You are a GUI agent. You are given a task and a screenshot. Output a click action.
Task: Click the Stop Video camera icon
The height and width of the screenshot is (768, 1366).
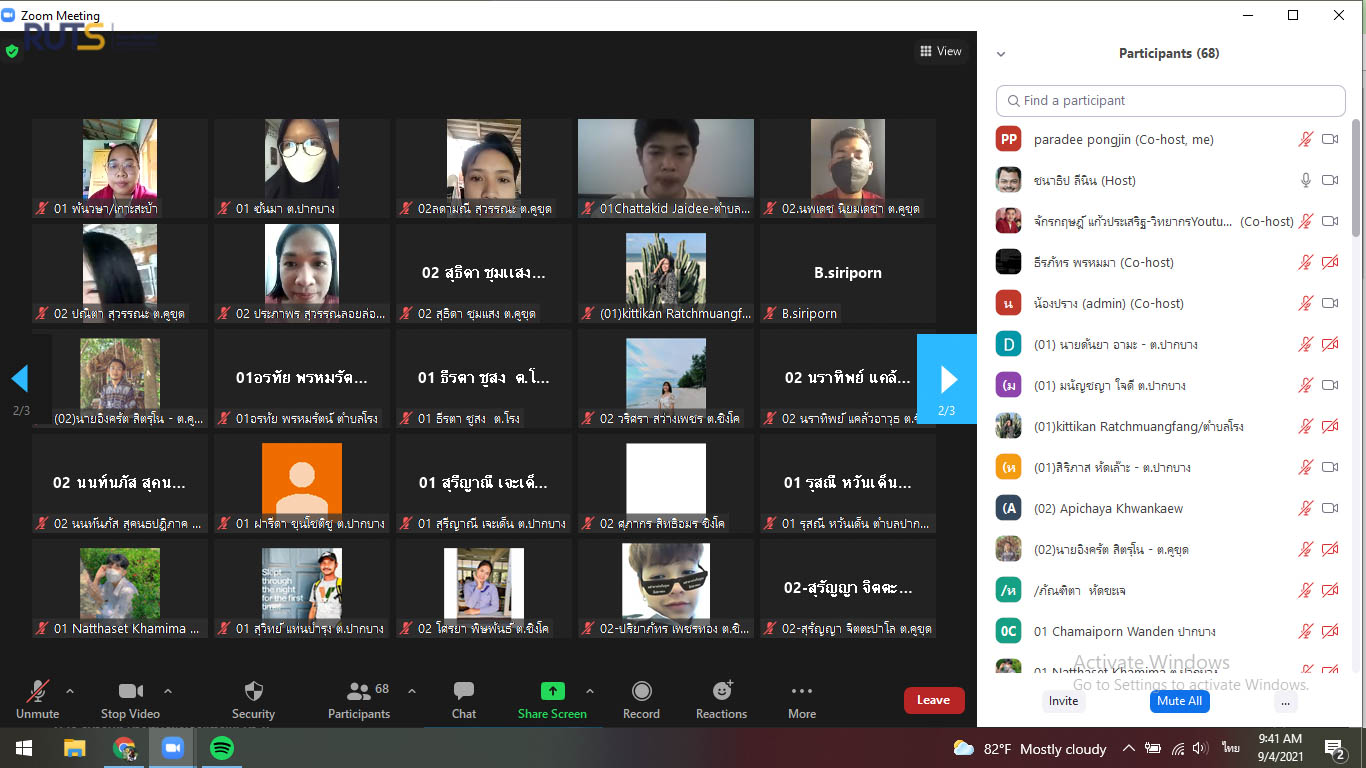coord(131,691)
